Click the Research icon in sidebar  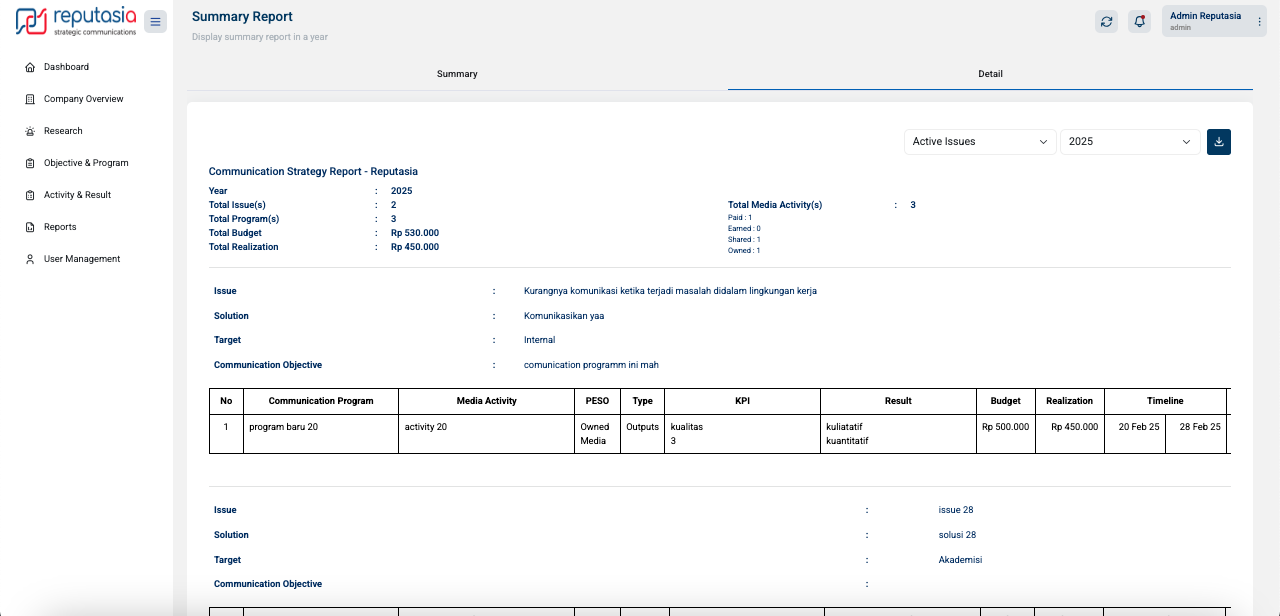(30, 131)
